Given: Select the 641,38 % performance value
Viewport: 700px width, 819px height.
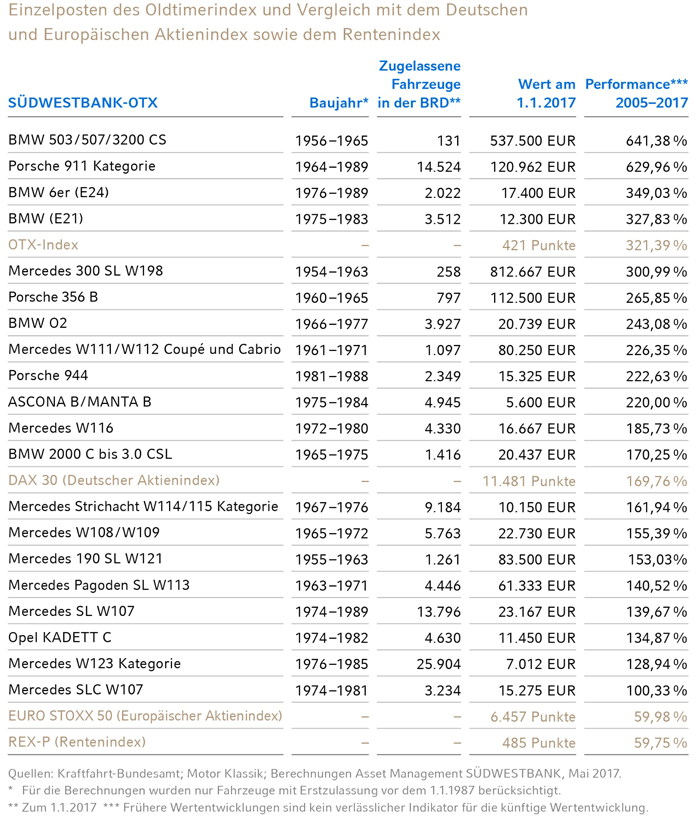Looking at the screenshot, I should (654, 140).
